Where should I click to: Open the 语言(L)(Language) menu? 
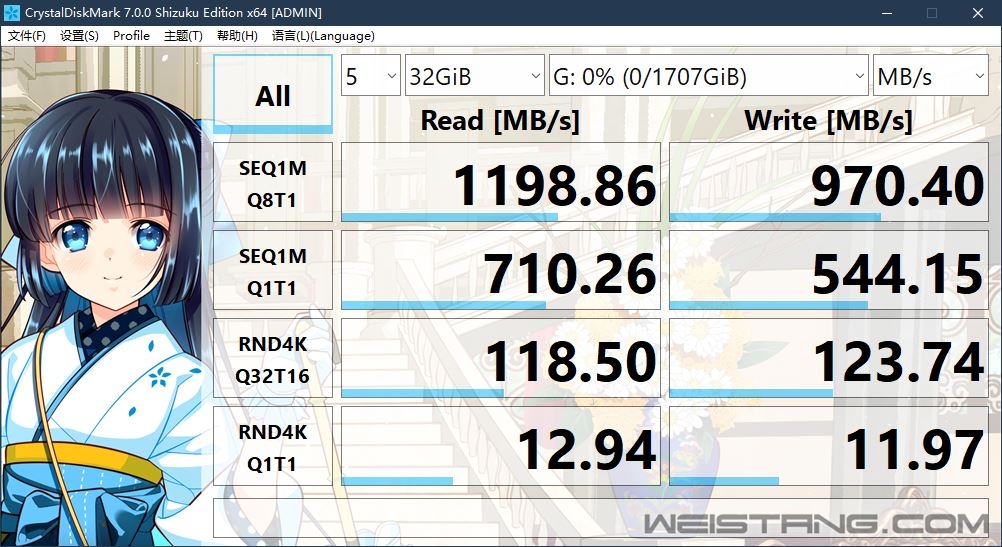323,36
